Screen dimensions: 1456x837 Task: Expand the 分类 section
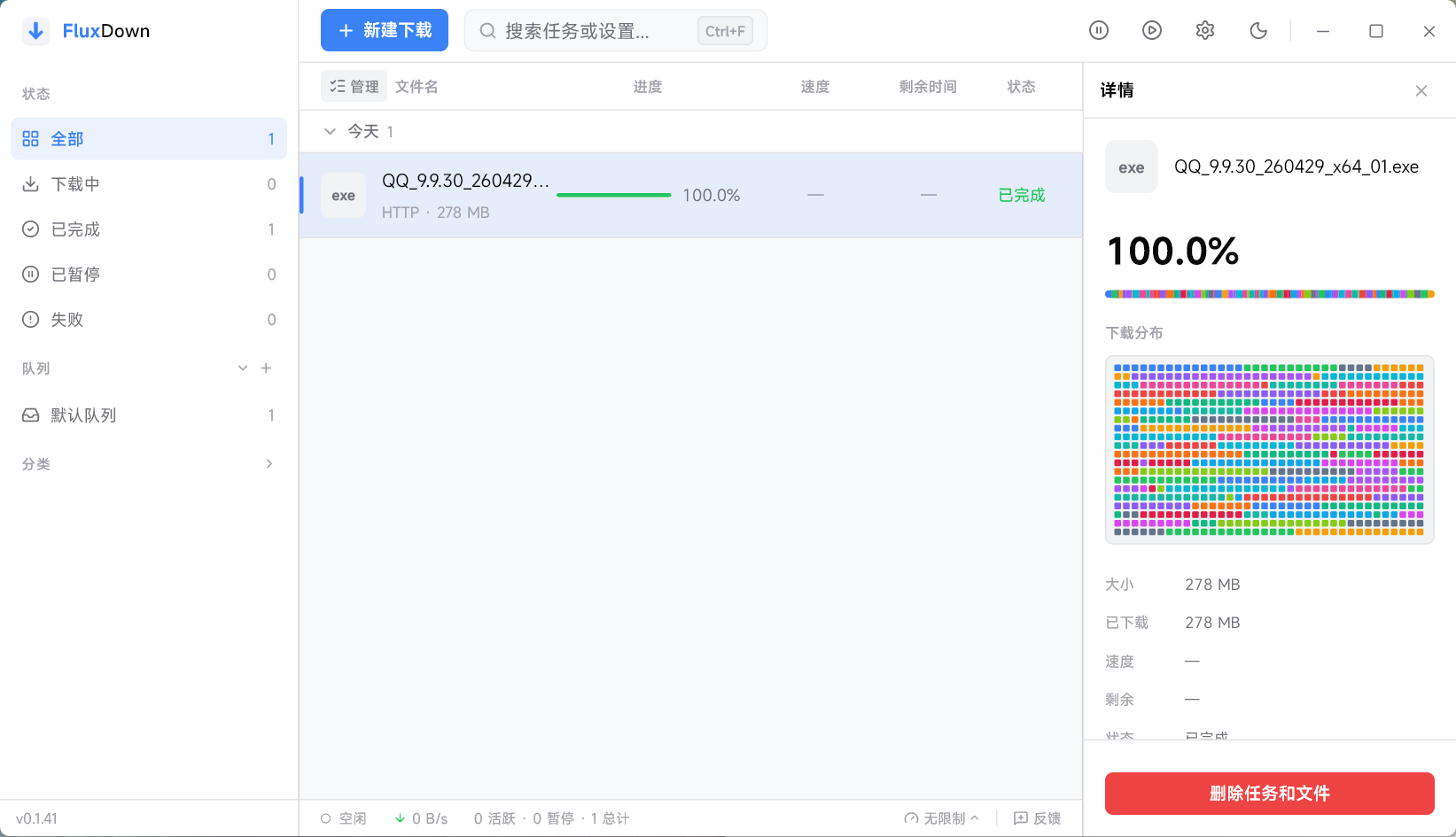(269, 464)
